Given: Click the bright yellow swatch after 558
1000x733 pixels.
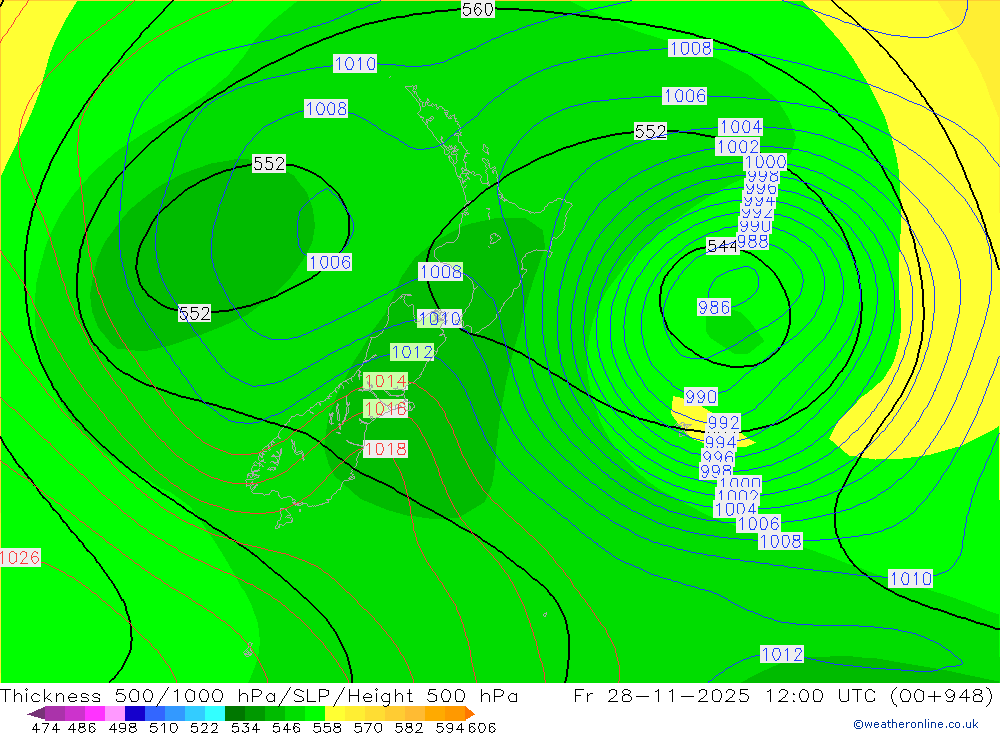Looking at the screenshot, I should 335,713.
